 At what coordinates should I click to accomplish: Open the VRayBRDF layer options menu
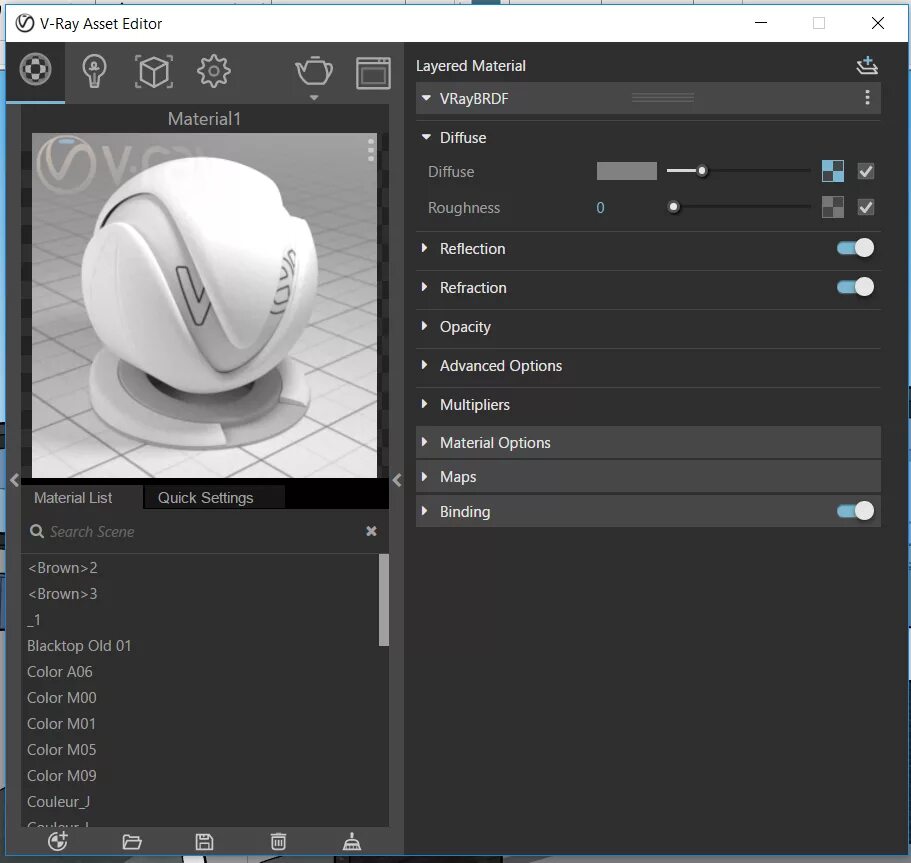(x=866, y=98)
